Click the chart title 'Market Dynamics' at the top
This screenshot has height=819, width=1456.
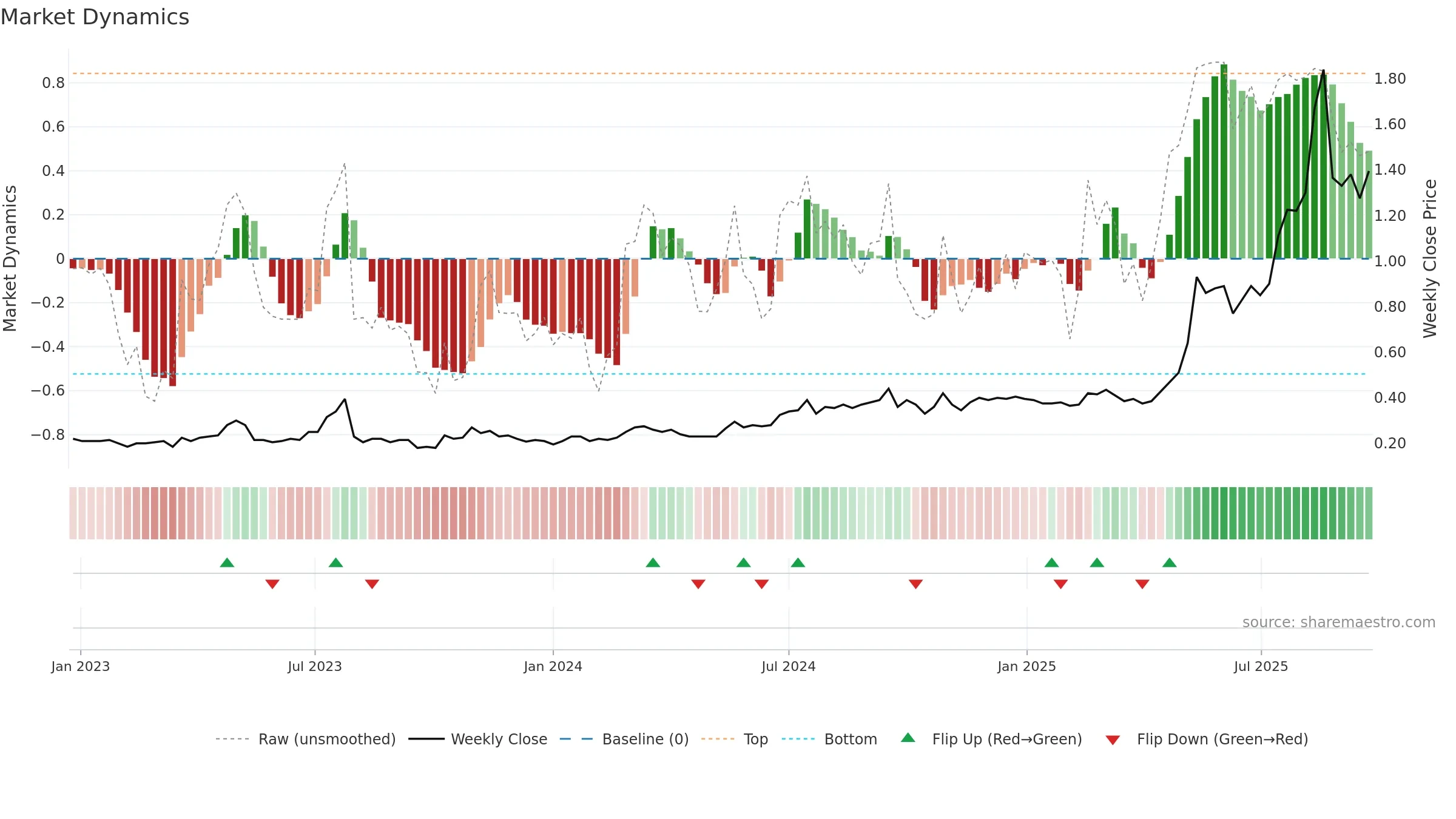point(95,17)
